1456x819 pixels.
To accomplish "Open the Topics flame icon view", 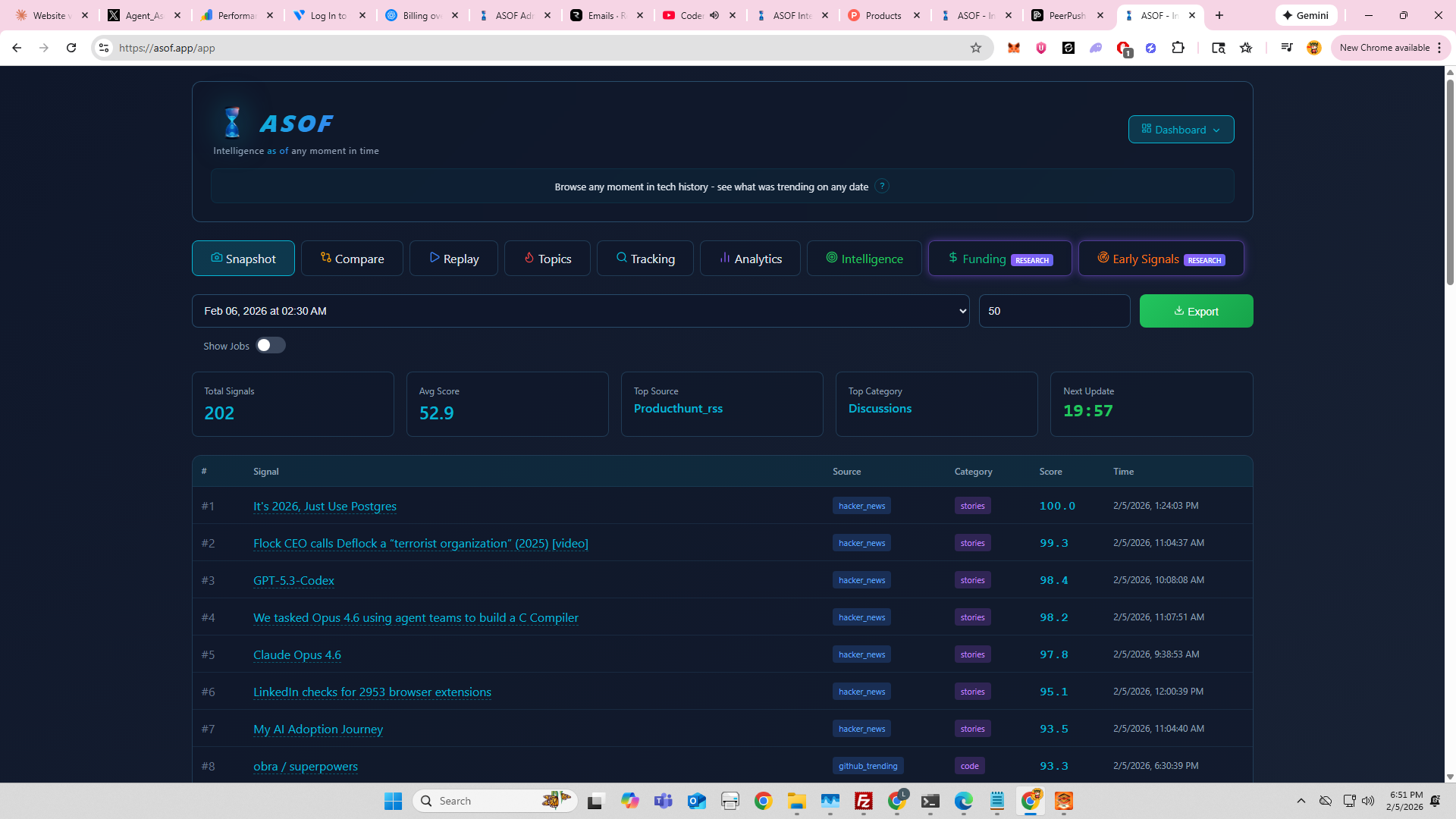I will coord(529,258).
